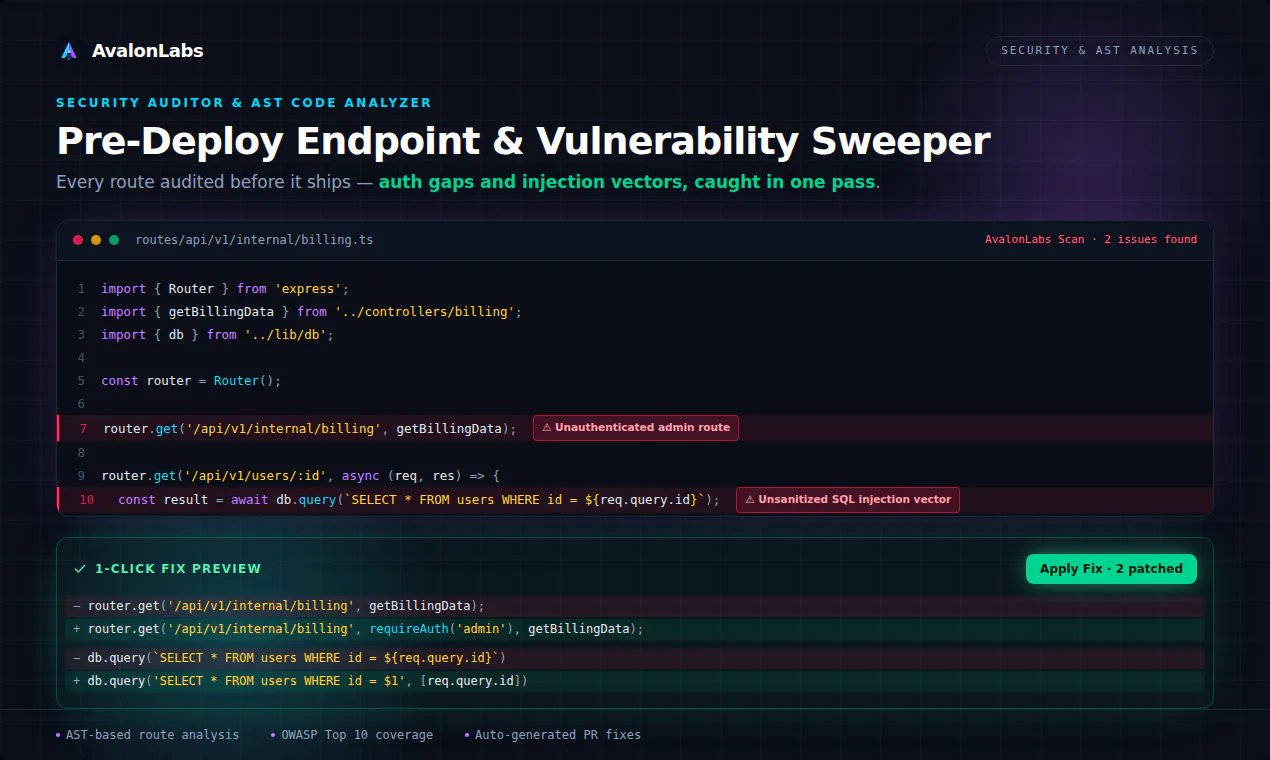Click removed diff line for billing route
The height and width of the screenshot is (760, 1270).
point(635,606)
